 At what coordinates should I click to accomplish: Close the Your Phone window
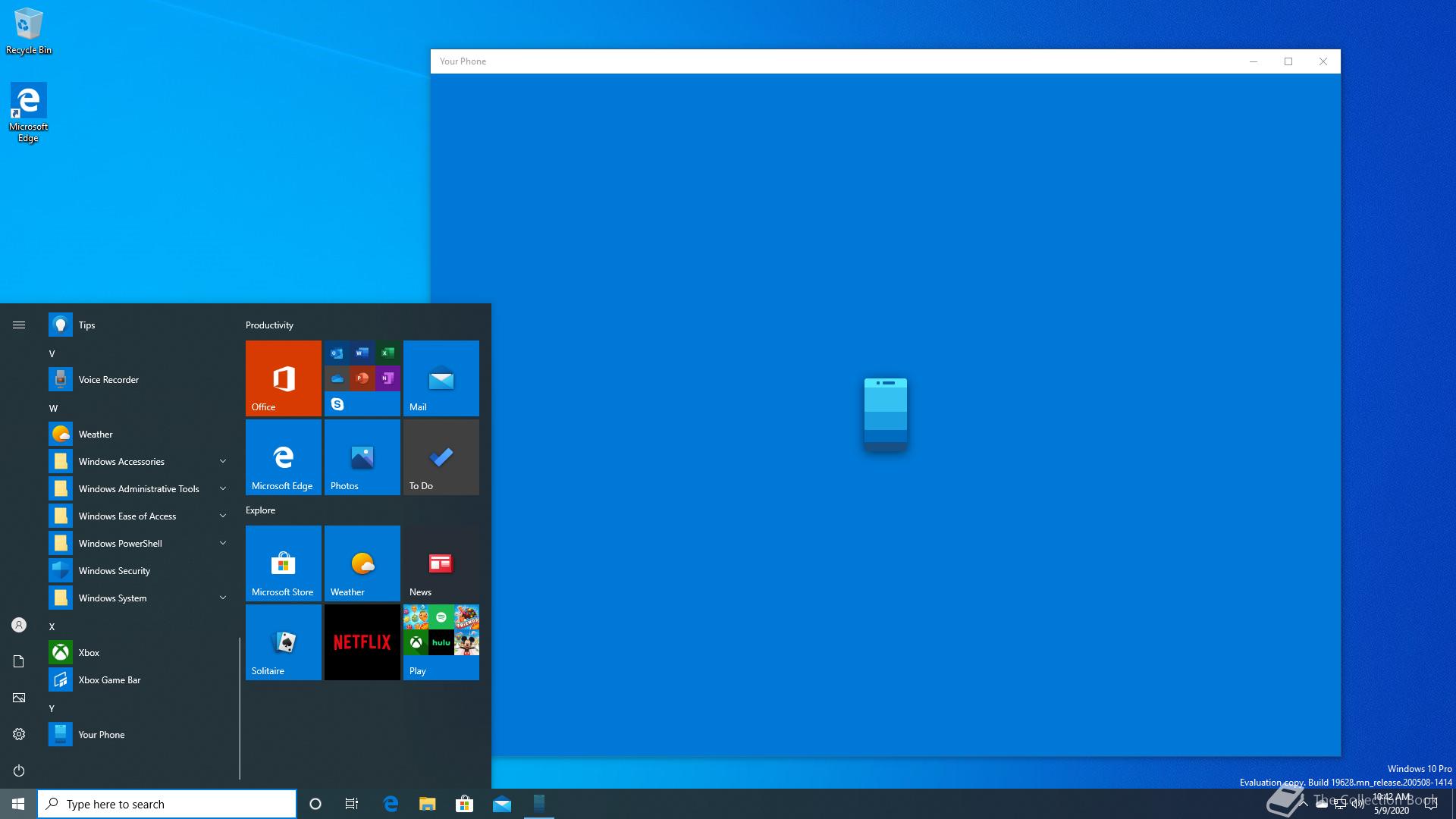point(1323,61)
